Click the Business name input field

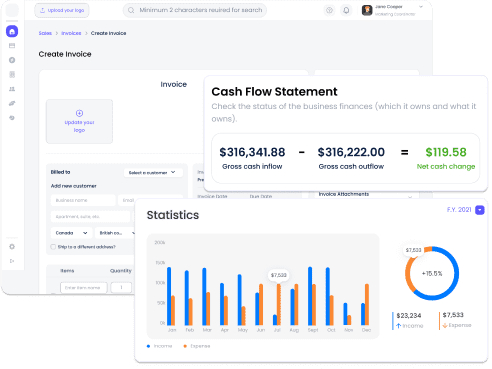coord(83,200)
